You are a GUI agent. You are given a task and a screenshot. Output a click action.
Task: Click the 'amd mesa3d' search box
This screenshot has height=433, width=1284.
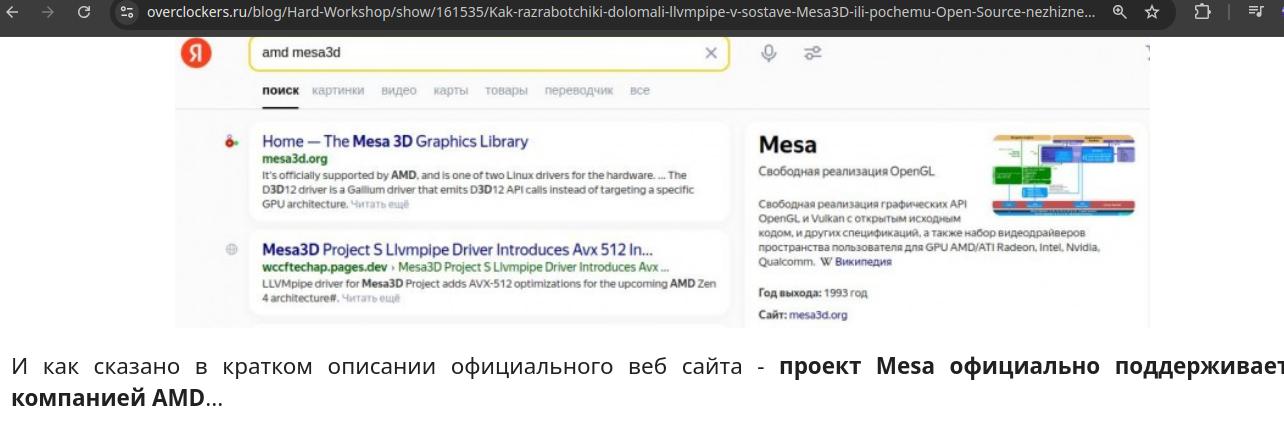pyautogui.click(x=489, y=53)
